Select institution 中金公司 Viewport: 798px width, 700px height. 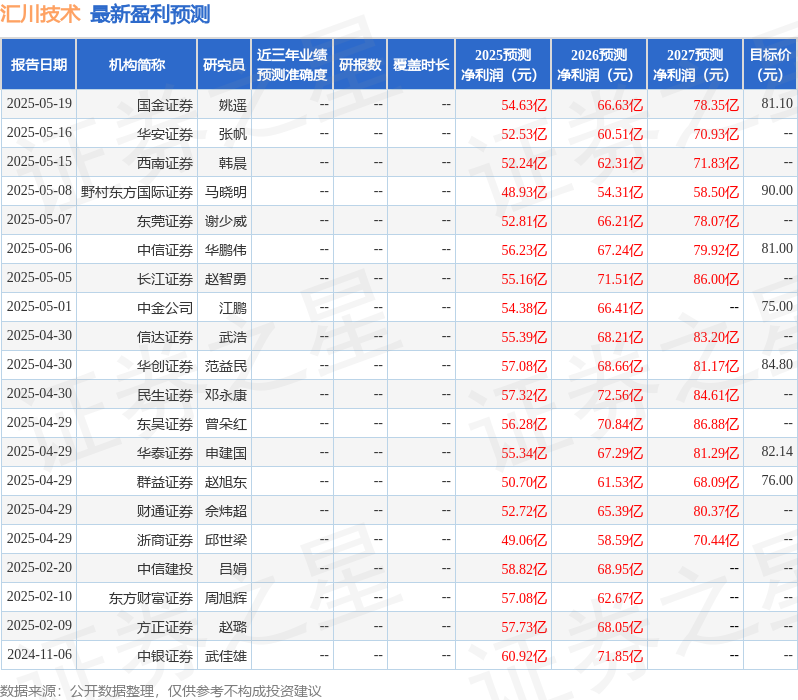[x=165, y=309]
